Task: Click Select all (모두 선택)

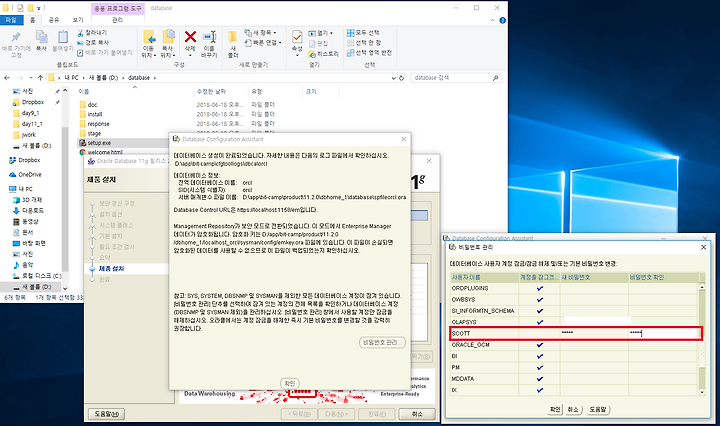Action: pos(363,33)
